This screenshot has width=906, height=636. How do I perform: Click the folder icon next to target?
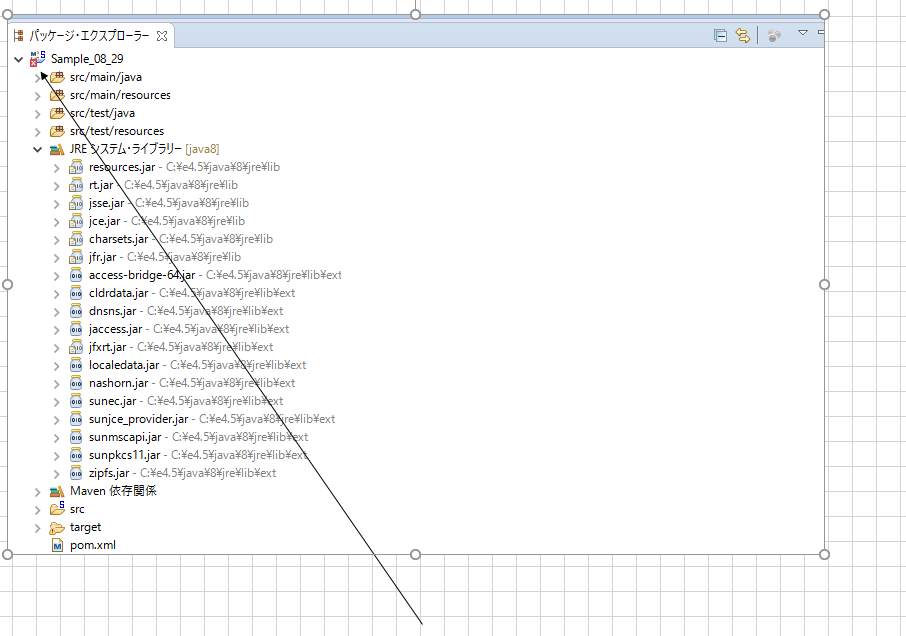coord(55,527)
